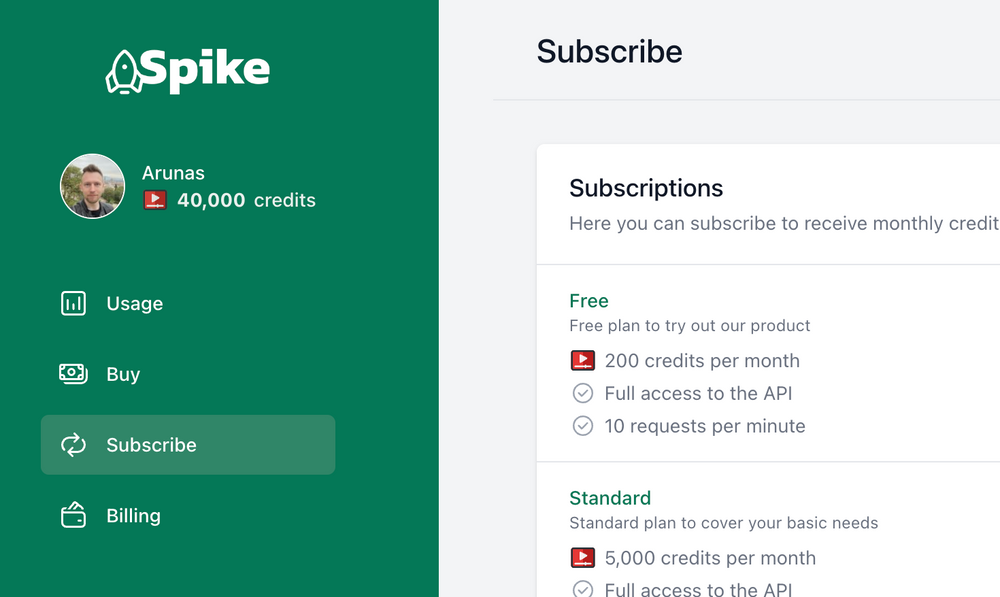The height and width of the screenshot is (597, 1000).
Task: Click the Subscribe recurring arrows icon
Action: tap(73, 444)
